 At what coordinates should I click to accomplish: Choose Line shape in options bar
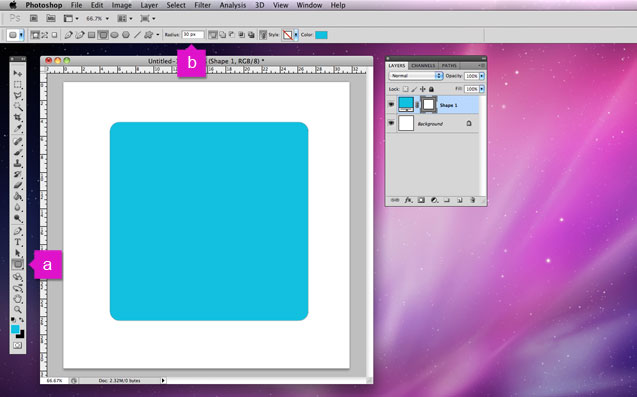tap(137, 35)
